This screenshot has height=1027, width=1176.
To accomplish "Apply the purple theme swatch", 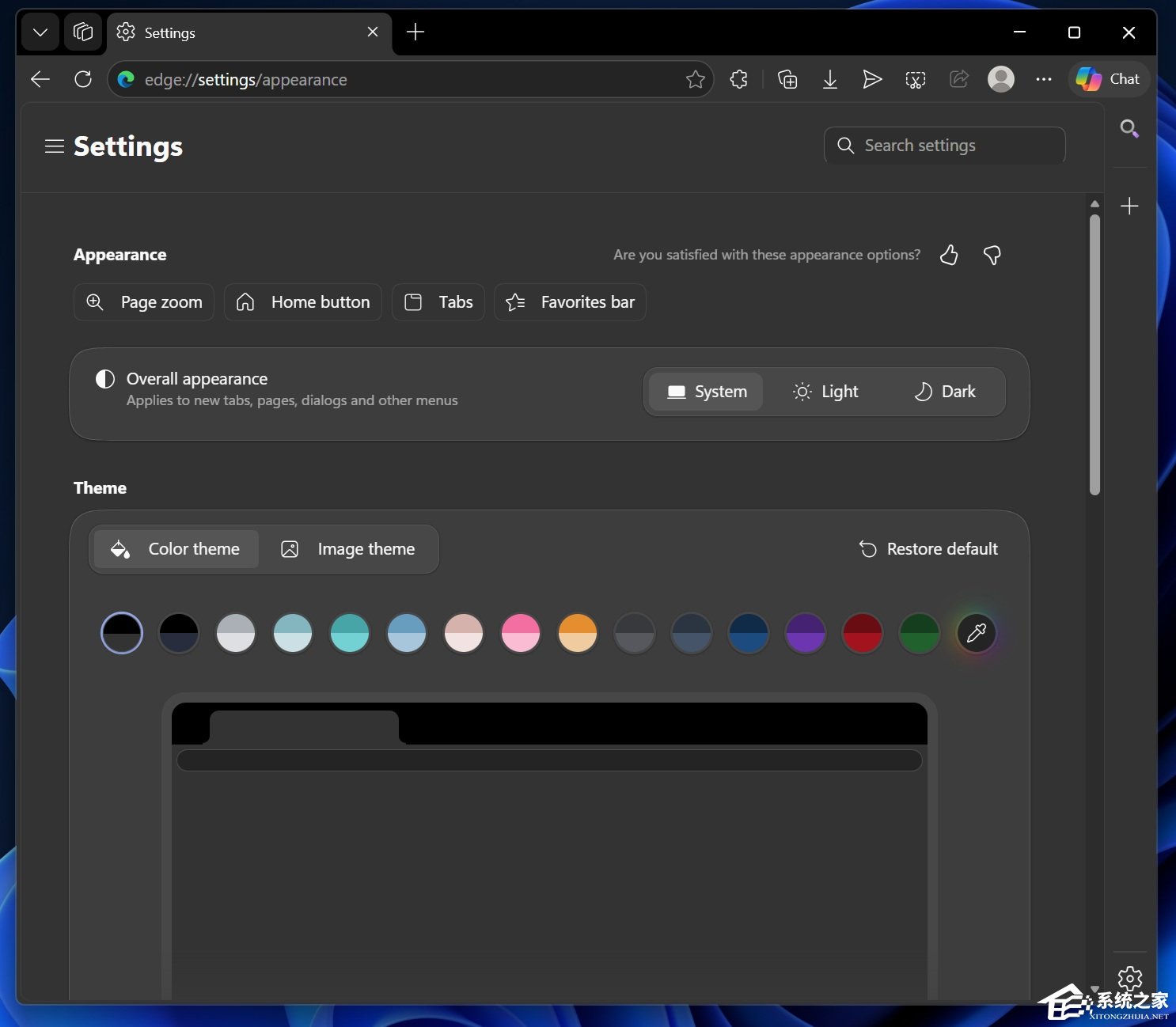I will coord(806,633).
